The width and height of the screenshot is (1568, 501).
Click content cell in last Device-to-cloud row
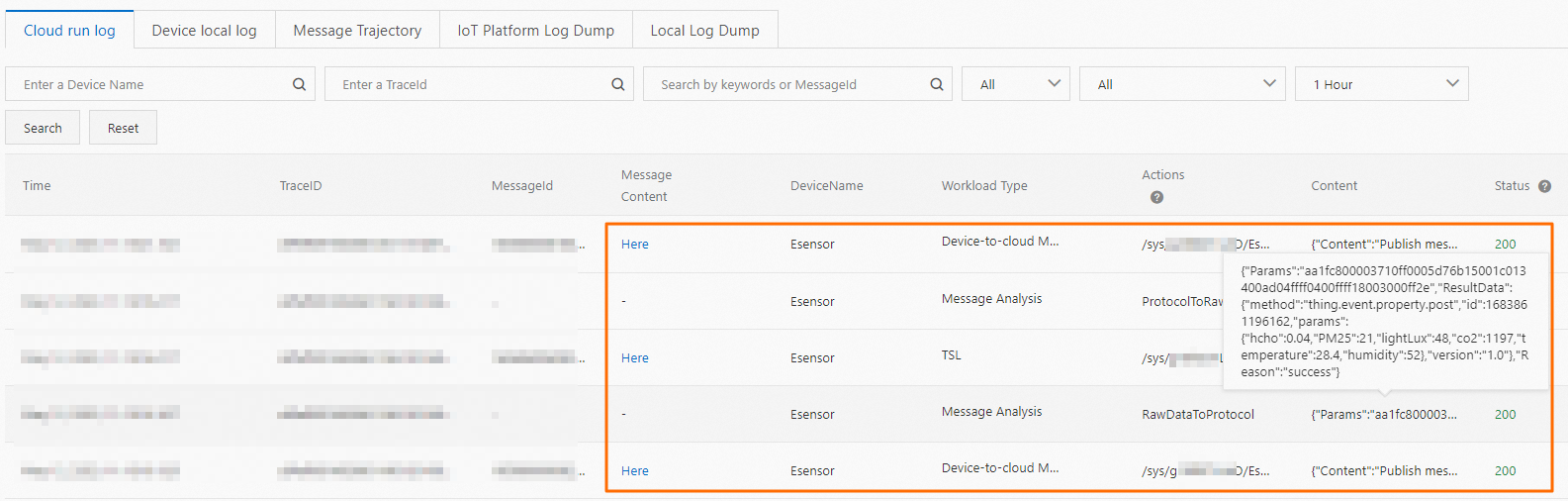[1384, 471]
